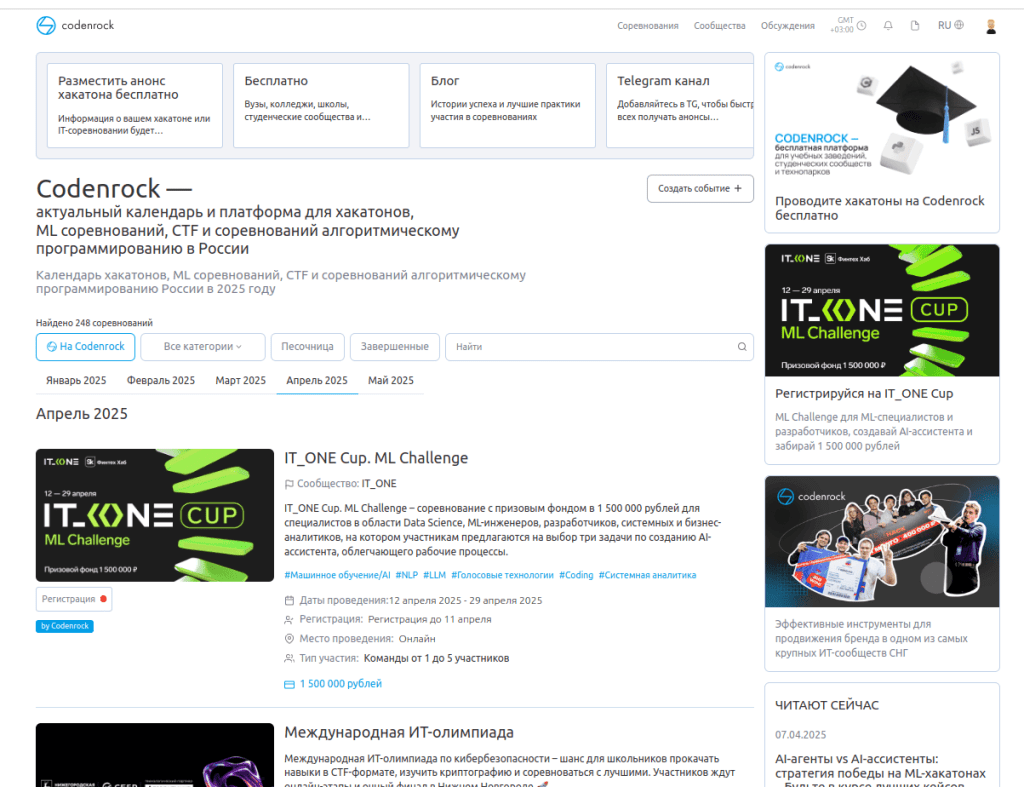This screenshot has width=1024, height=787.
Task: Toggle the На Codenrock filter
Action: pyautogui.click(x=86, y=347)
